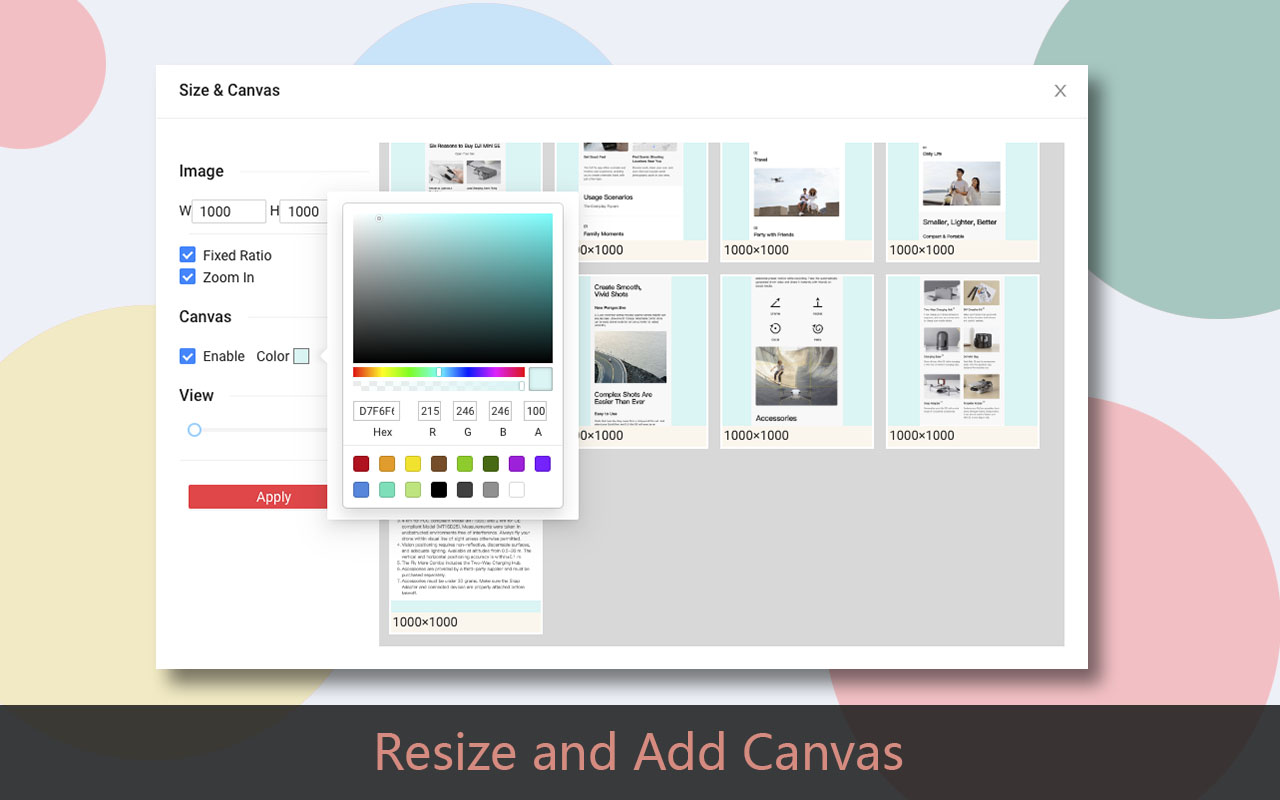Pick the dark gray preset swatch
The width and height of the screenshot is (1280, 800).
[x=465, y=490]
